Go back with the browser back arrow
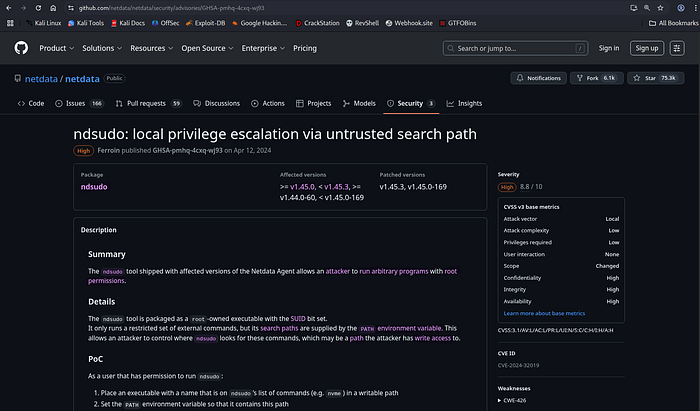 tap(8, 8)
